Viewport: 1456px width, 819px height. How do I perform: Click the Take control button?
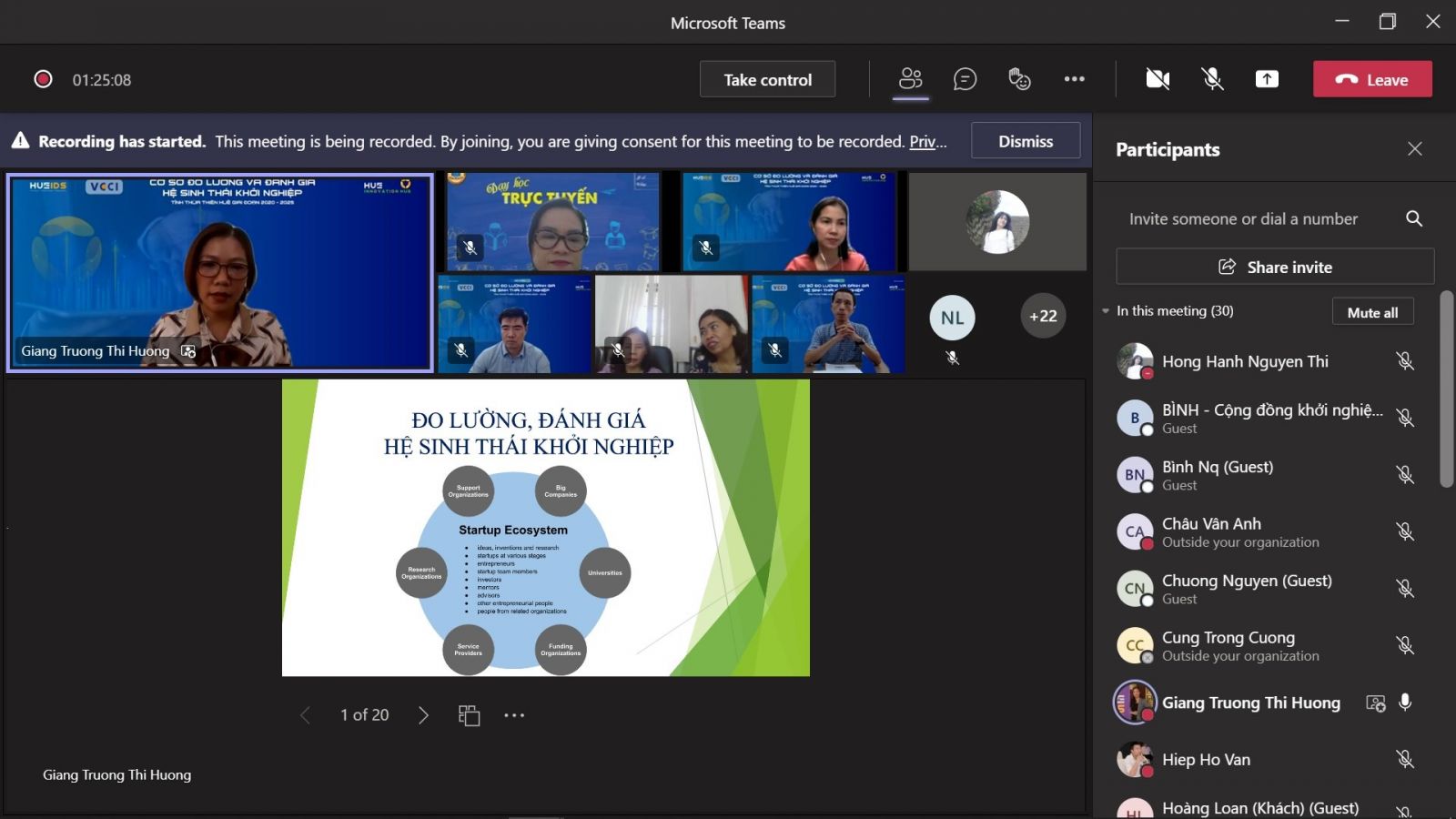coord(767,79)
